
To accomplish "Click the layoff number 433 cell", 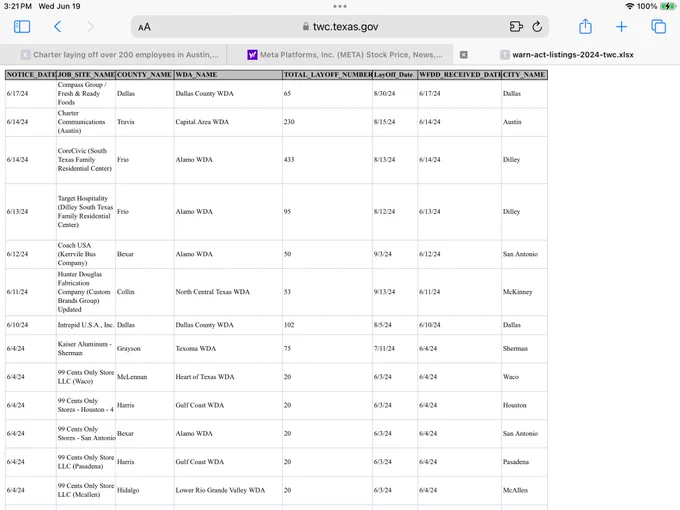I will point(327,160).
